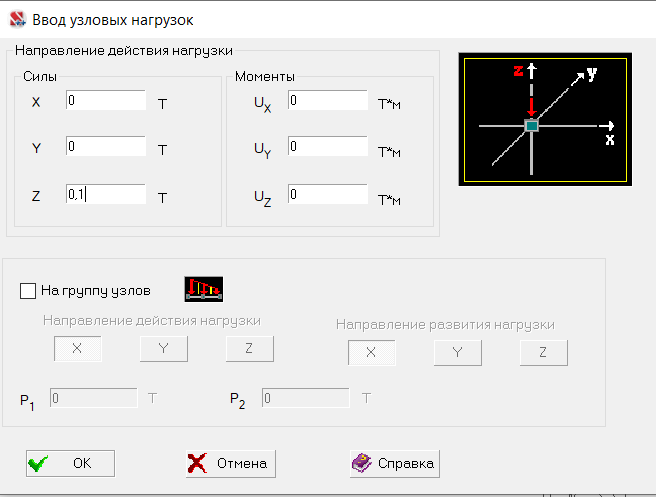This screenshot has height=497, width=656.
Task: Select X under 'Направление развития нагрузки'
Action: click(x=372, y=353)
